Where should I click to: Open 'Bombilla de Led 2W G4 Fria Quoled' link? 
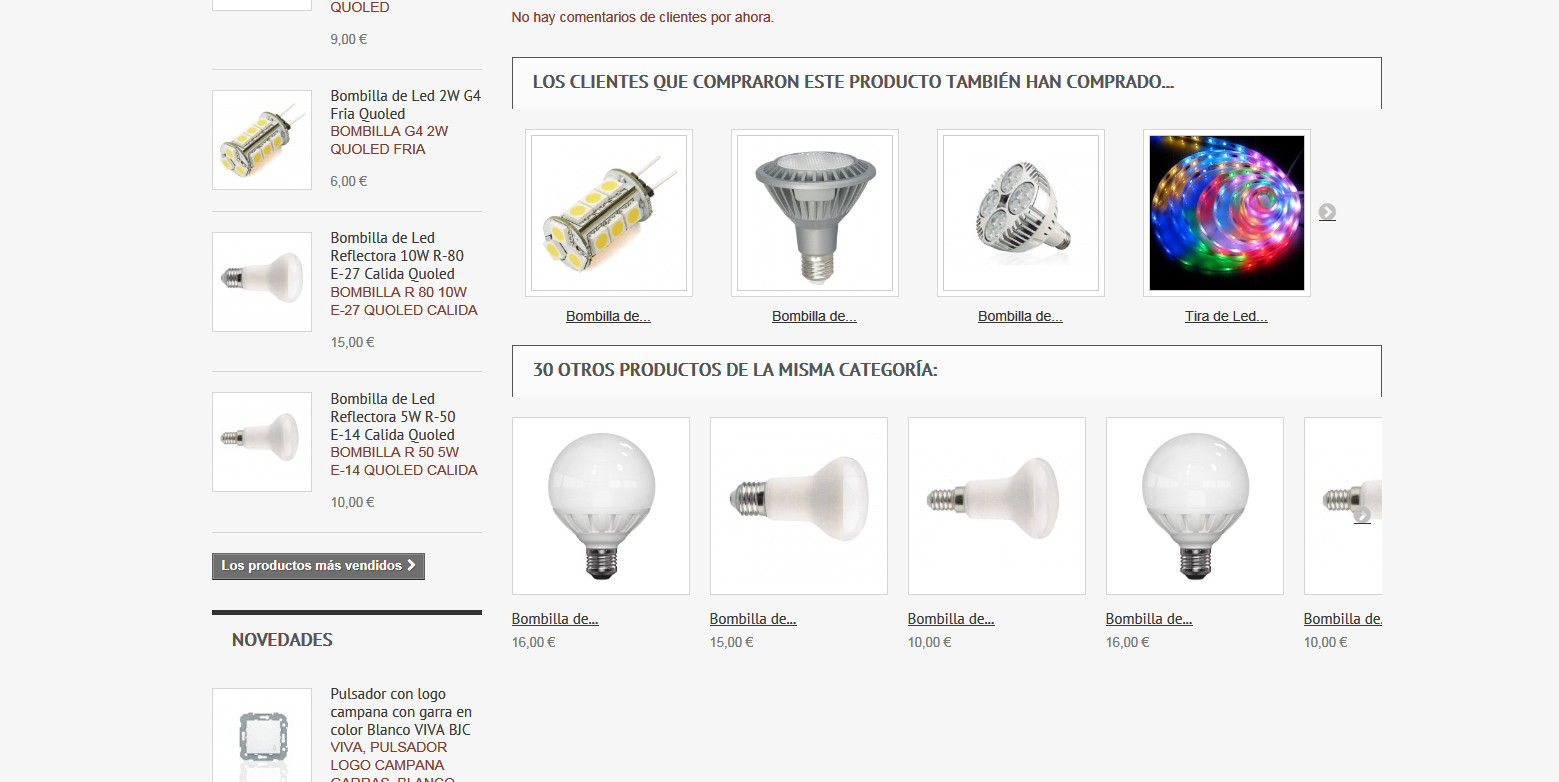pos(406,105)
